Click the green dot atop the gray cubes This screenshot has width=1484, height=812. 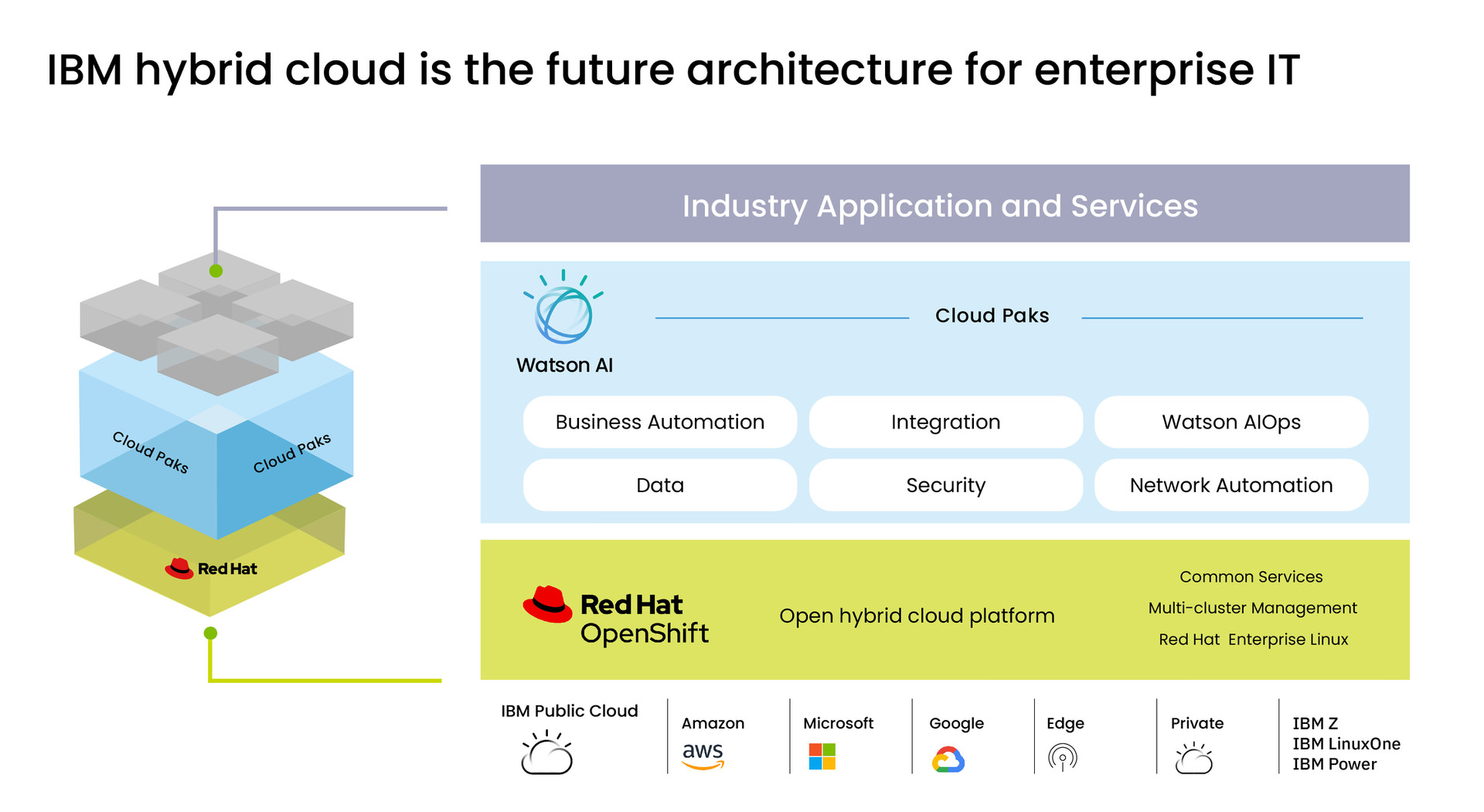pos(216,271)
